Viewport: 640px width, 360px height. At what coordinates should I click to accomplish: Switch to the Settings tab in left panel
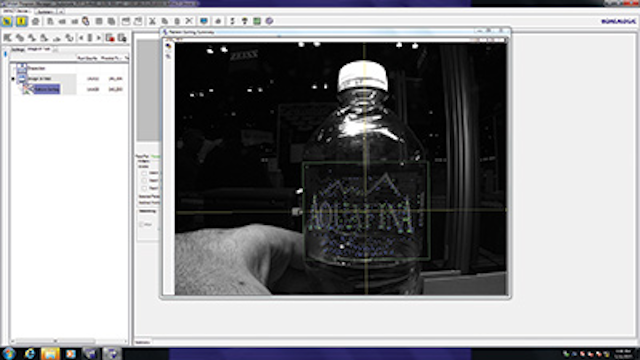pos(18,49)
